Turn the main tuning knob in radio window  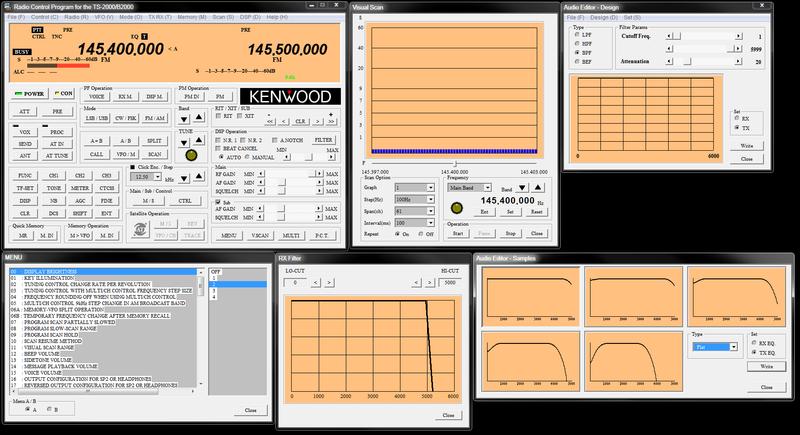pyautogui.click(x=191, y=156)
